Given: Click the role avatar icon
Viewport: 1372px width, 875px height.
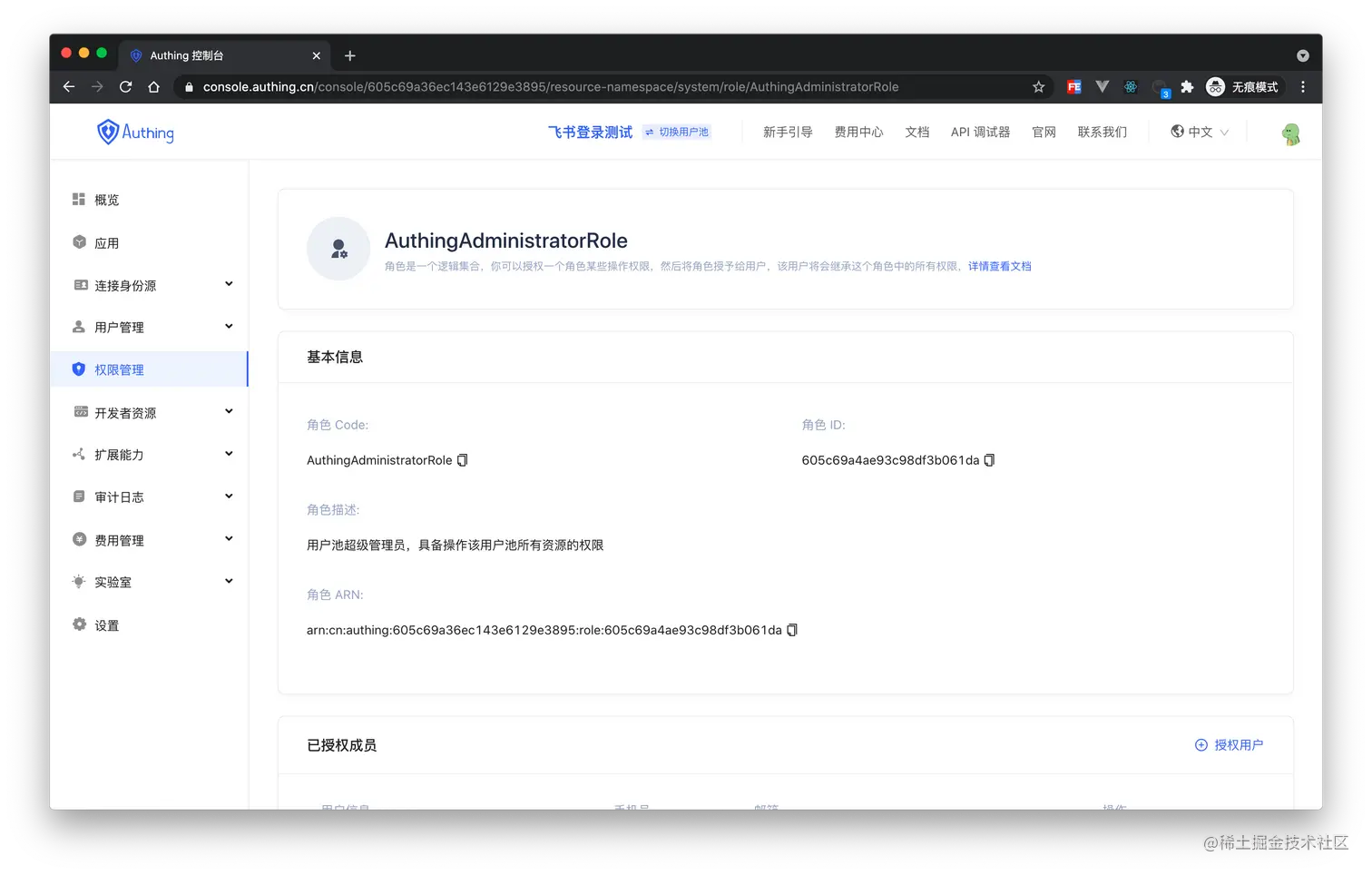Looking at the screenshot, I should [x=338, y=249].
